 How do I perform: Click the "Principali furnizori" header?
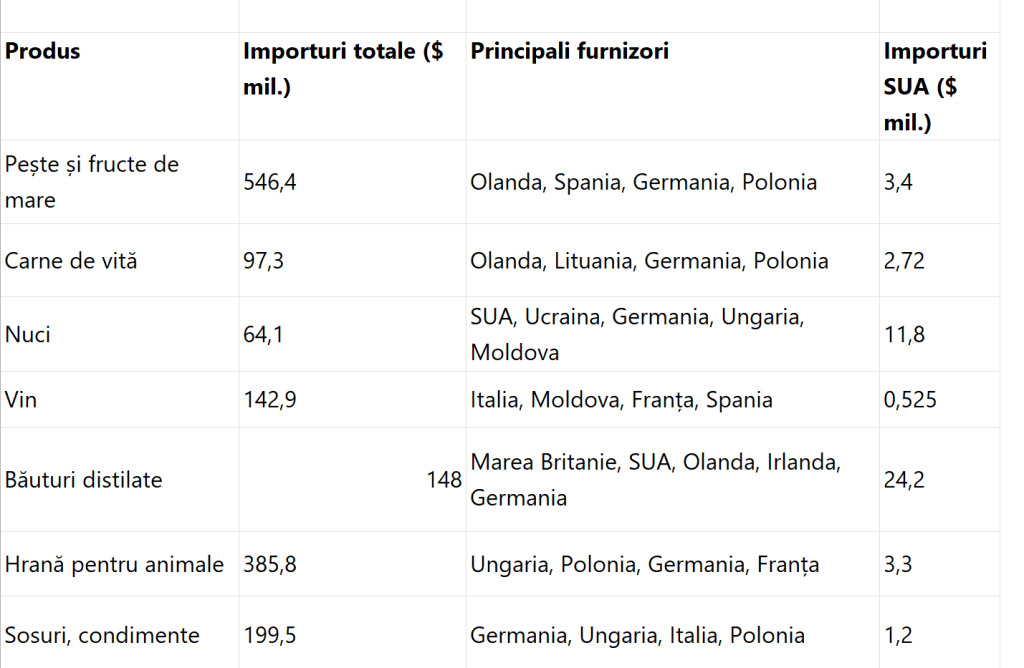click(569, 51)
